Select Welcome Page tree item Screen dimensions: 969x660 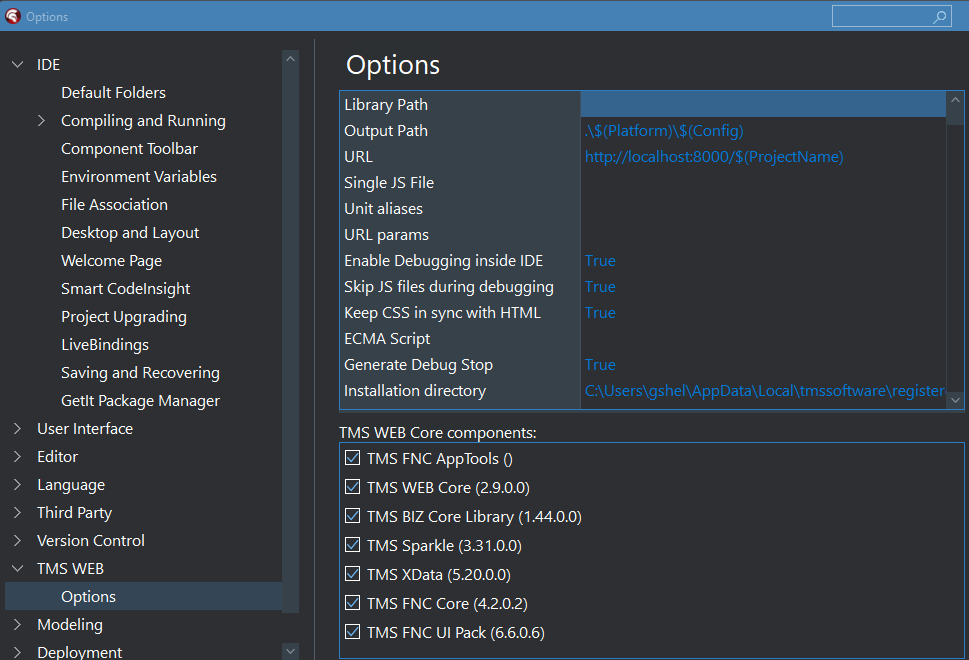111,261
